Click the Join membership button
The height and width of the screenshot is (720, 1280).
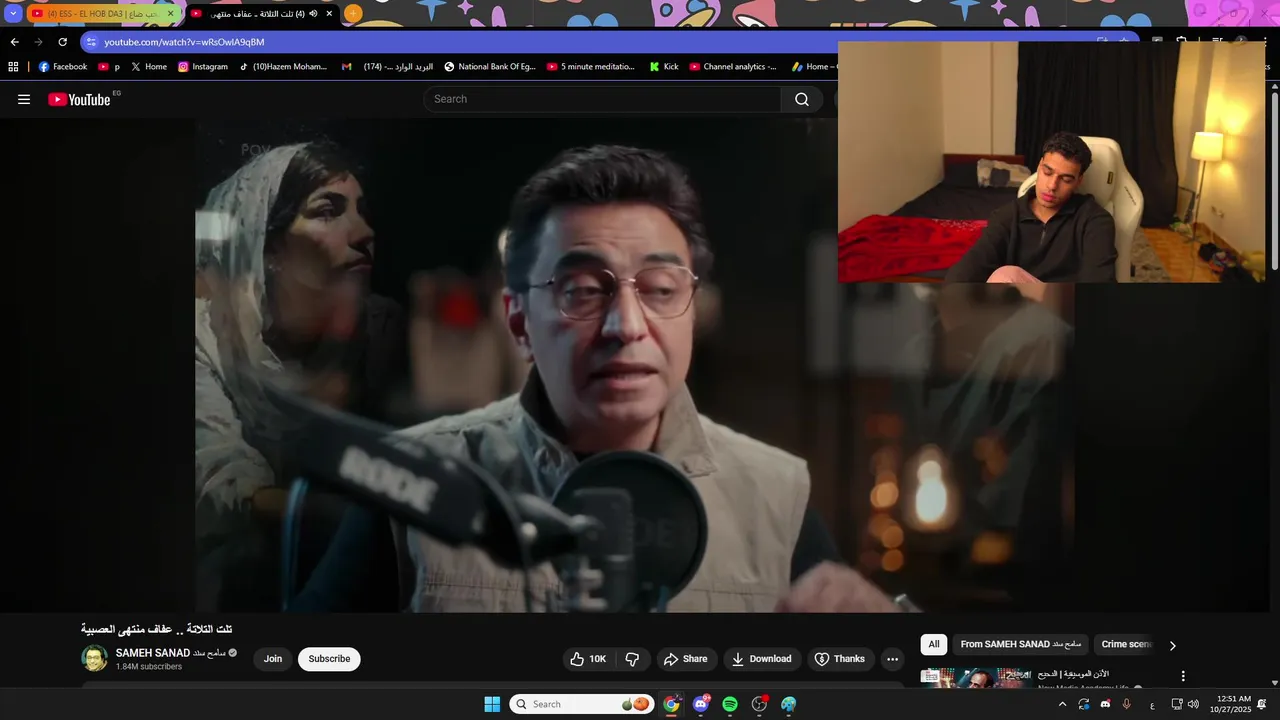(273, 659)
